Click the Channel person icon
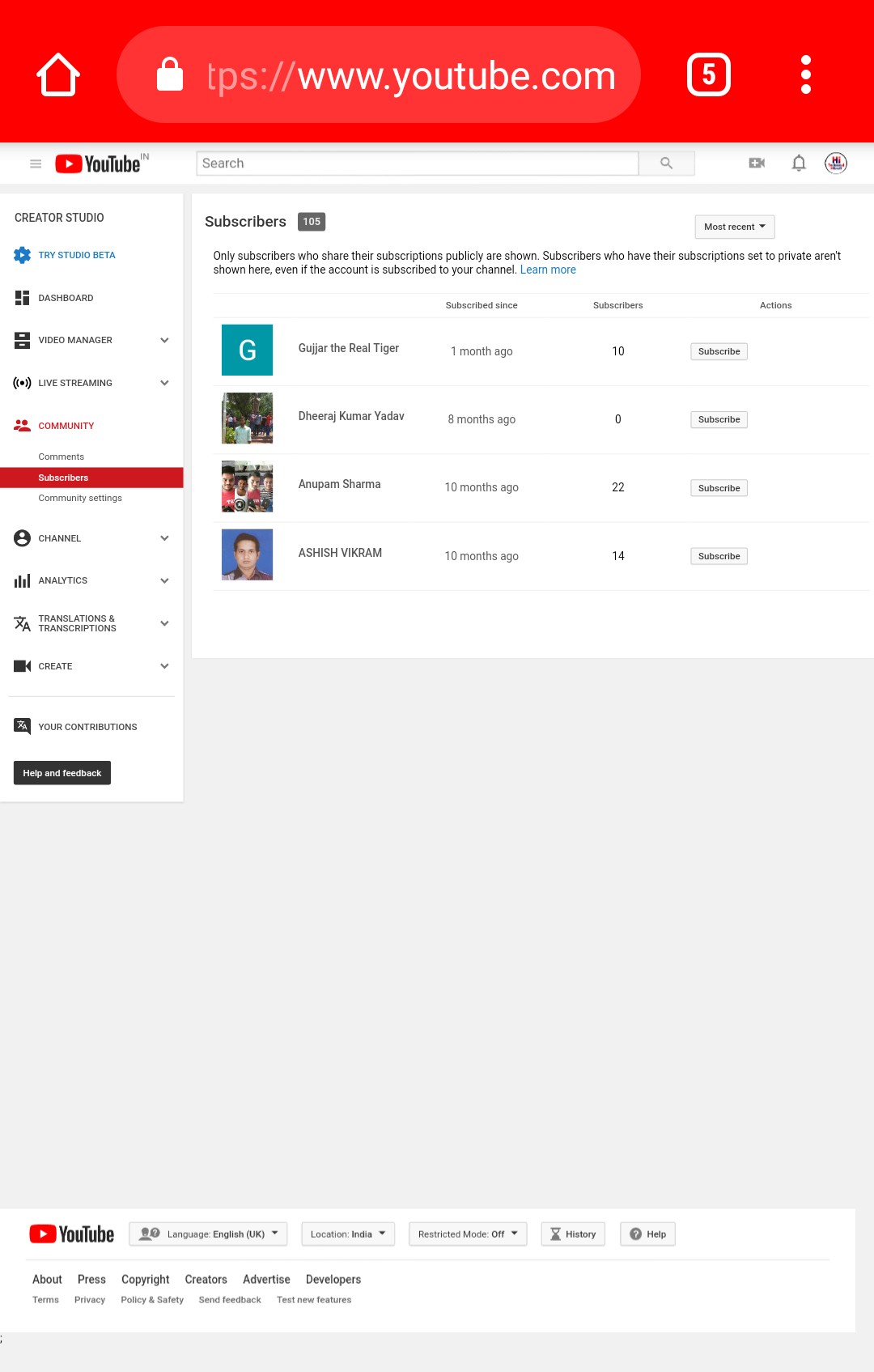This screenshot has height=1372, width=874. point(23,538)
